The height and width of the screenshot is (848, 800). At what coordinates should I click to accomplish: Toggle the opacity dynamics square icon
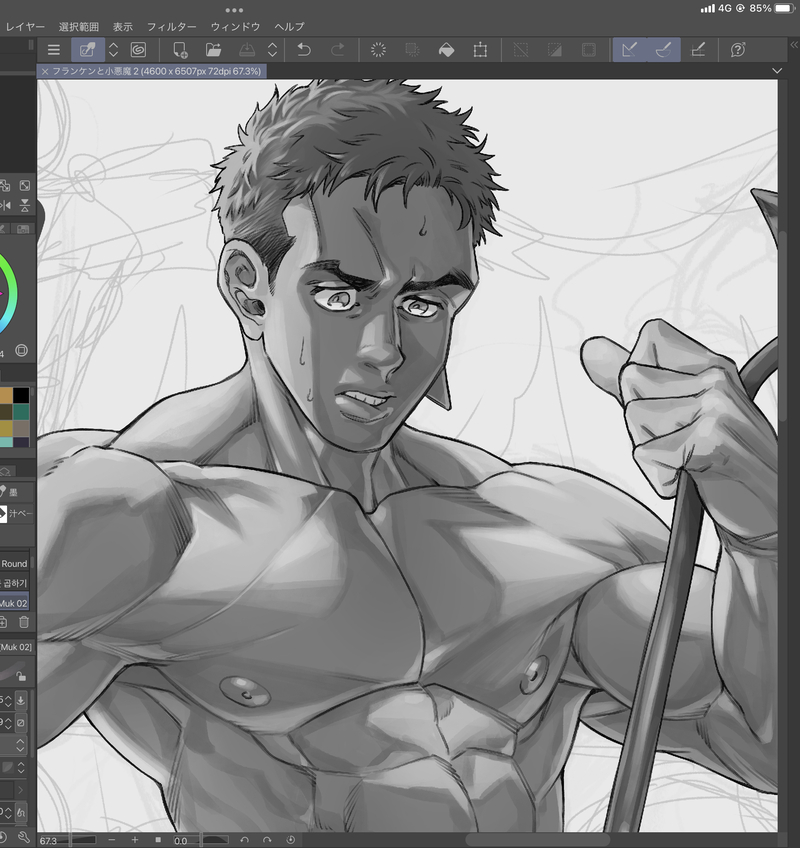pos(21,723)
